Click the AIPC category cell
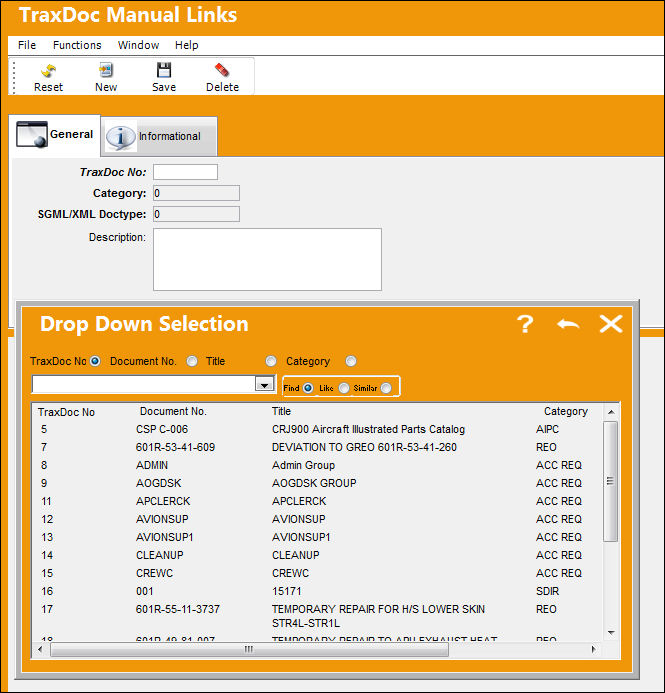The width and height of the screenshot is (665, 693). pos(547,429)
